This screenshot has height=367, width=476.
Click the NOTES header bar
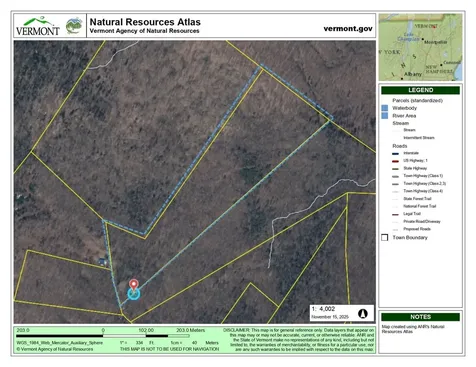pyautogui.click(x=420, y=317)
